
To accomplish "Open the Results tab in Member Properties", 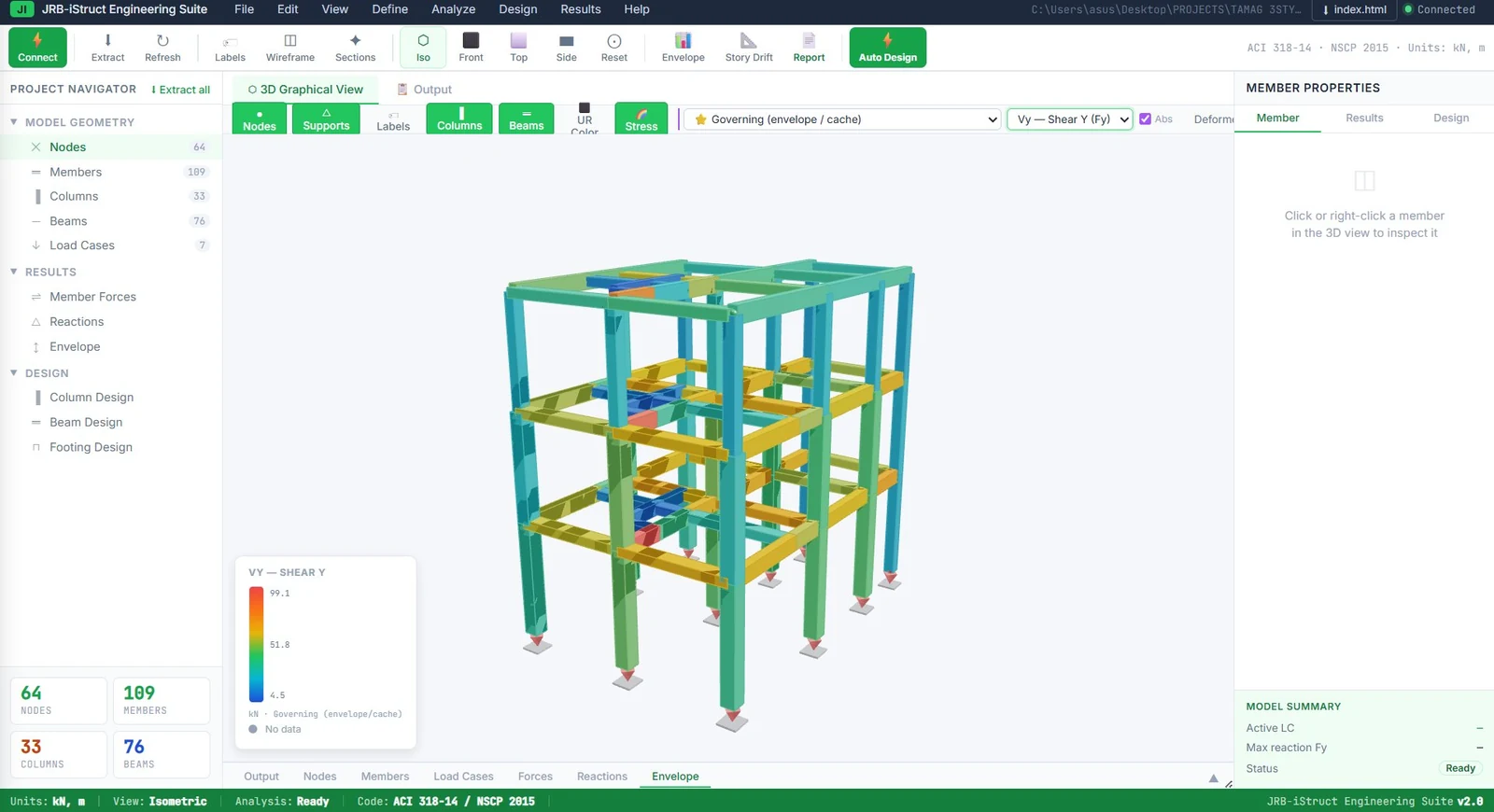I will (1364, 118).
